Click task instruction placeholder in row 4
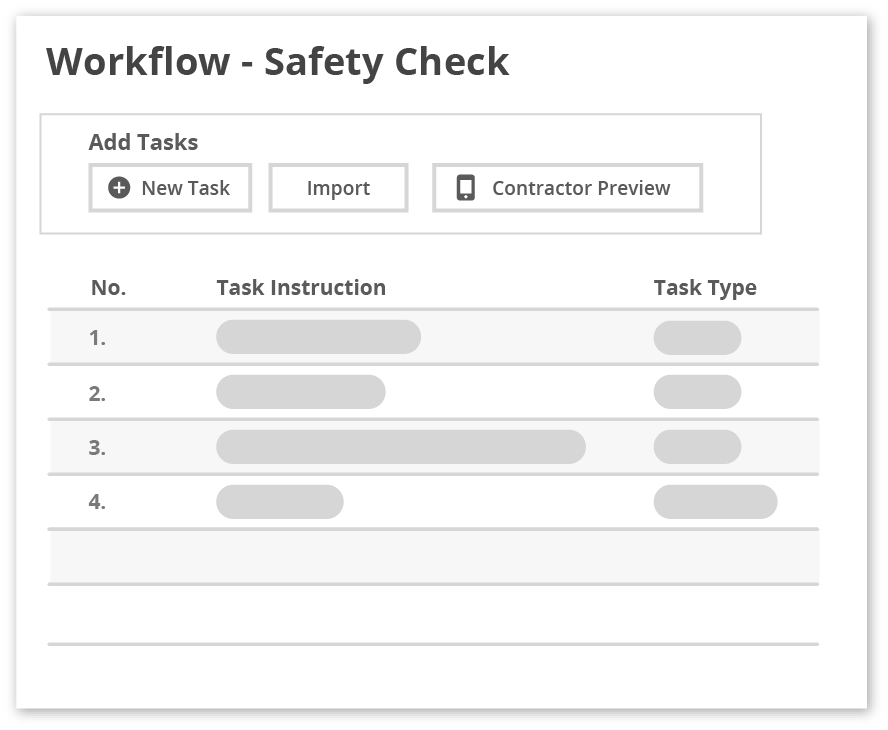 point(280,502)
